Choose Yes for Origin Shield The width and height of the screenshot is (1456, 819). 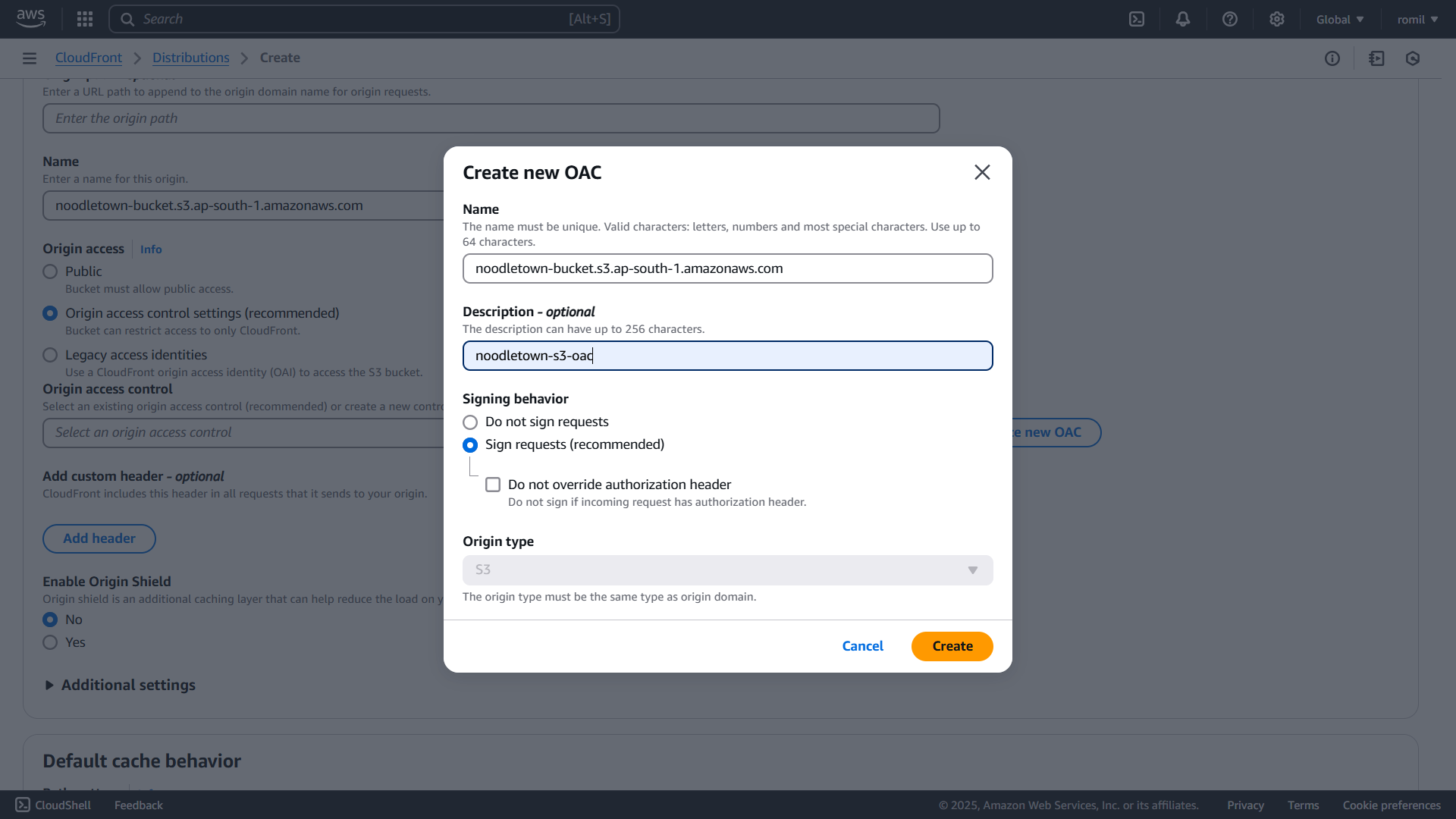50,642
